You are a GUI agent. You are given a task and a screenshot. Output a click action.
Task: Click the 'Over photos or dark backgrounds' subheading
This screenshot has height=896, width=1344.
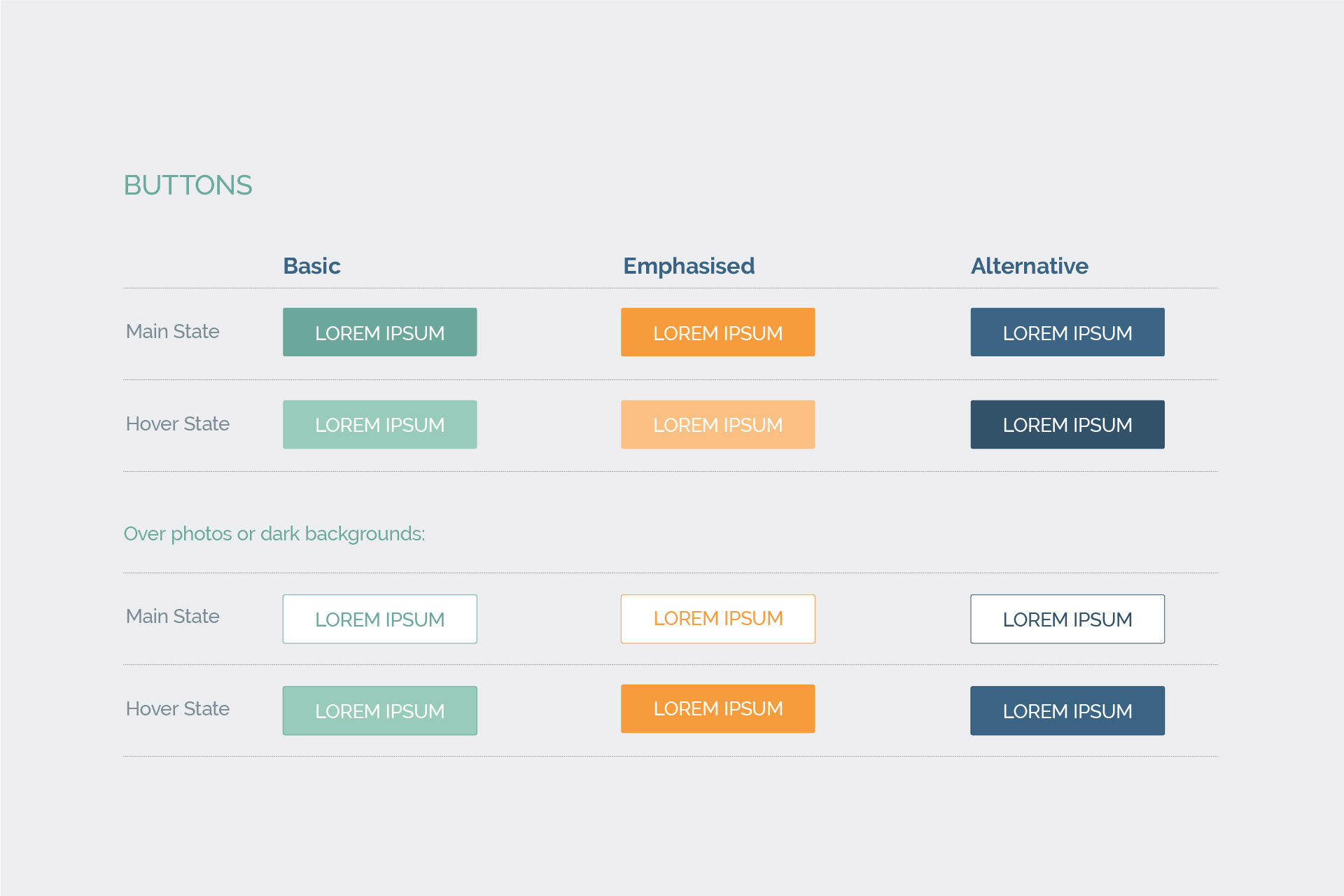pyautogui.click(x=274, y=534)
